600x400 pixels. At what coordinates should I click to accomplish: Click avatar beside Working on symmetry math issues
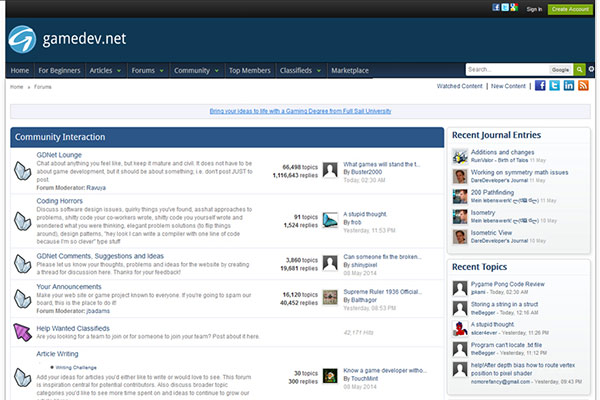pyautogui.click(x=460, y=176)
